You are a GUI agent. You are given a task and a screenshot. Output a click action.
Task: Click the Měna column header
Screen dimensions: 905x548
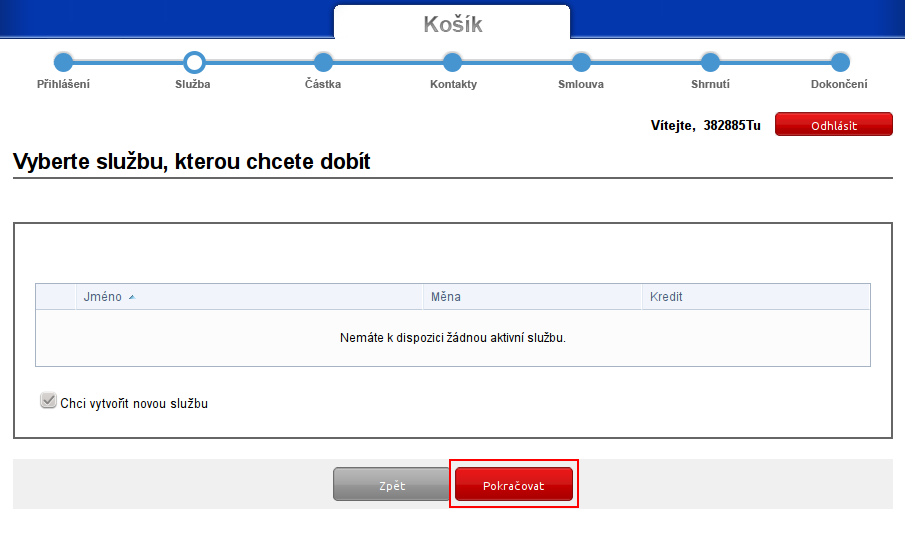pyautogui.click(x=446, y=297)
